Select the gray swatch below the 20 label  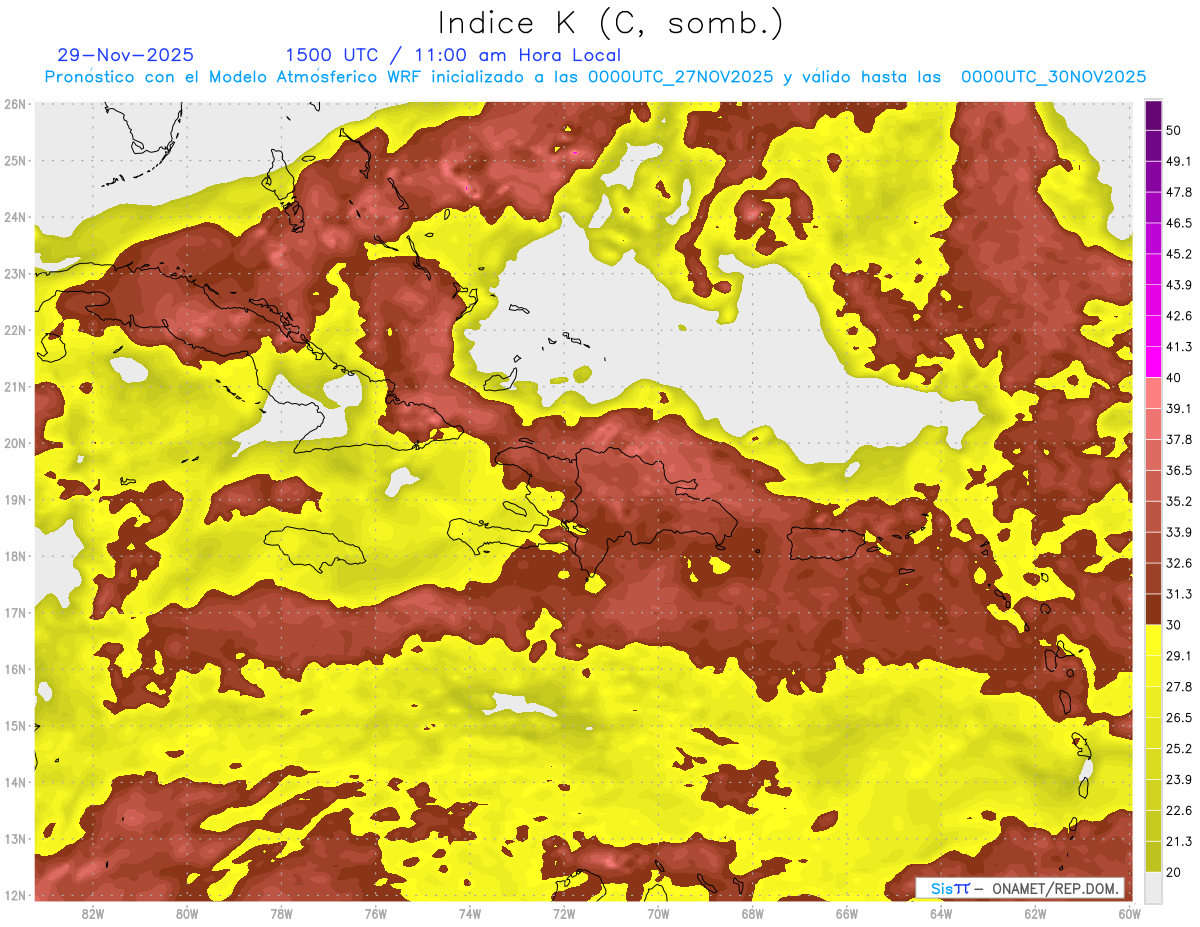point(1153,886)
